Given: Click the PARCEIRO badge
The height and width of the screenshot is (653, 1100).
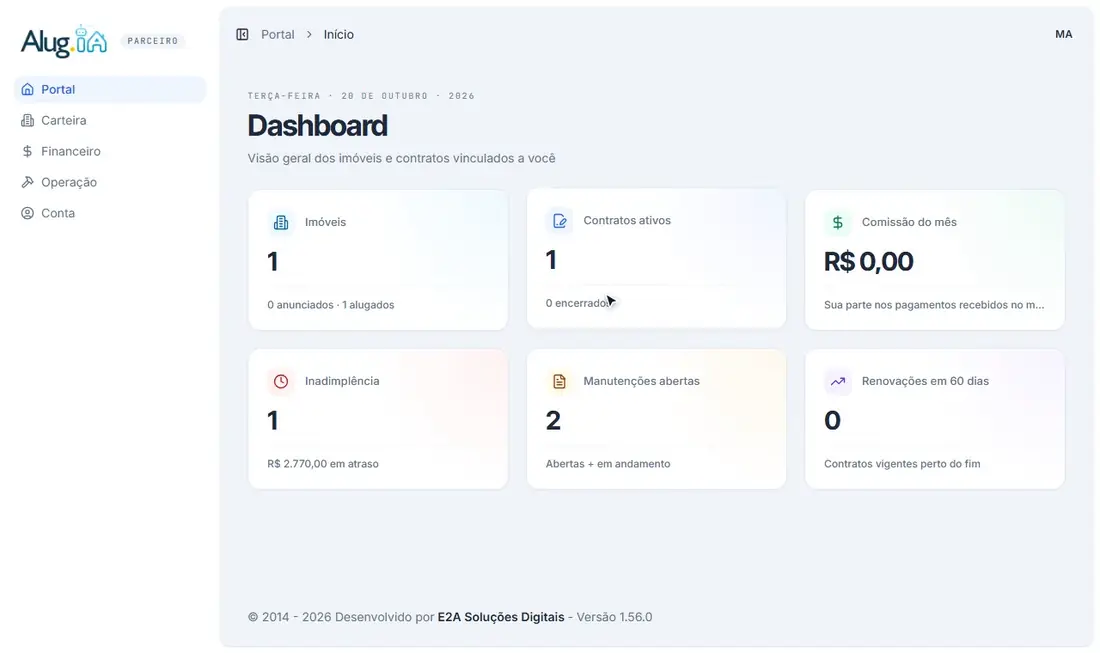Looking at the screenshot, I should pos(152,41).
